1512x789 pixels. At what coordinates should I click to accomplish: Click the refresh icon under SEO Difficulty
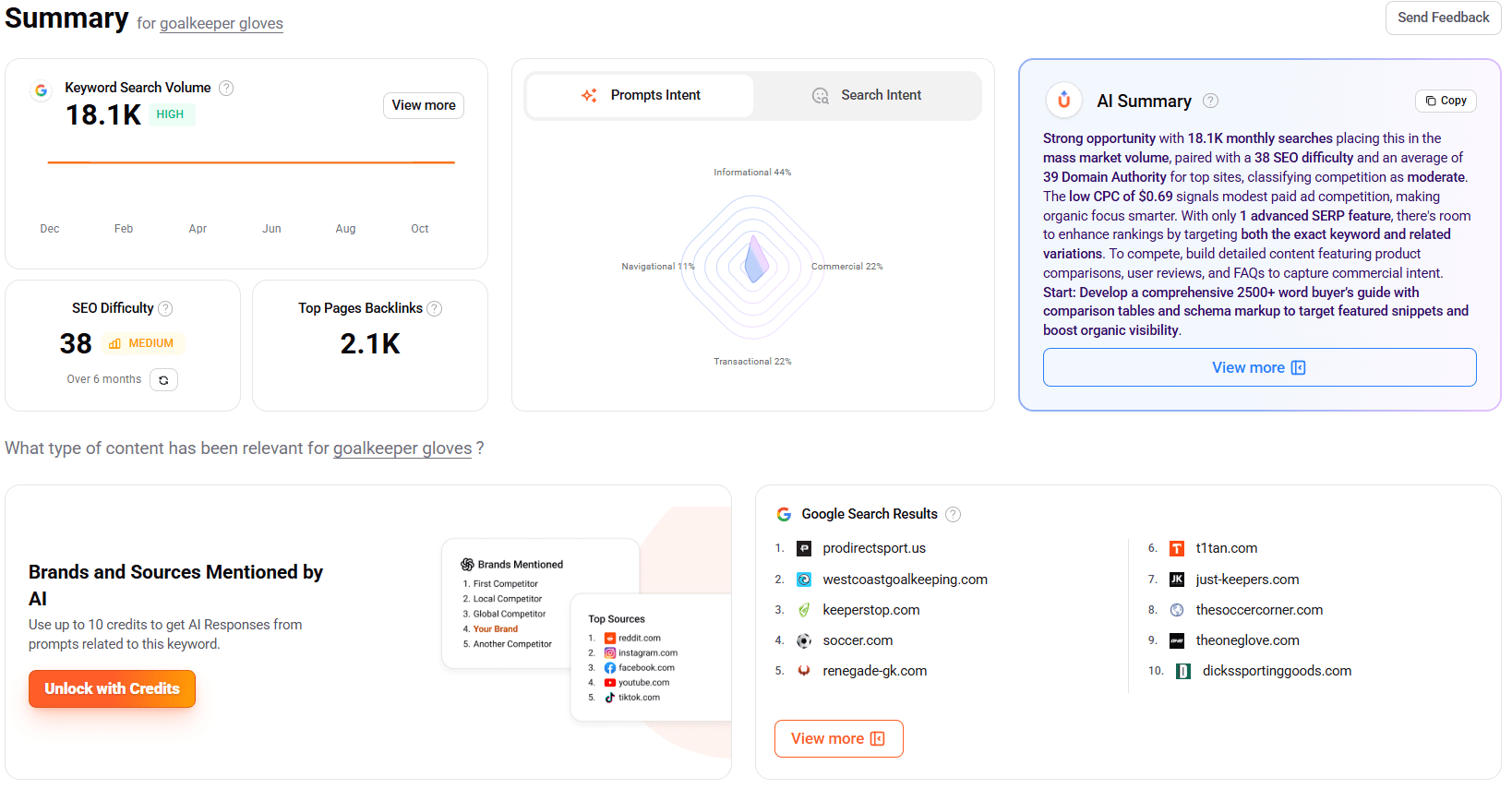[163, 379]
